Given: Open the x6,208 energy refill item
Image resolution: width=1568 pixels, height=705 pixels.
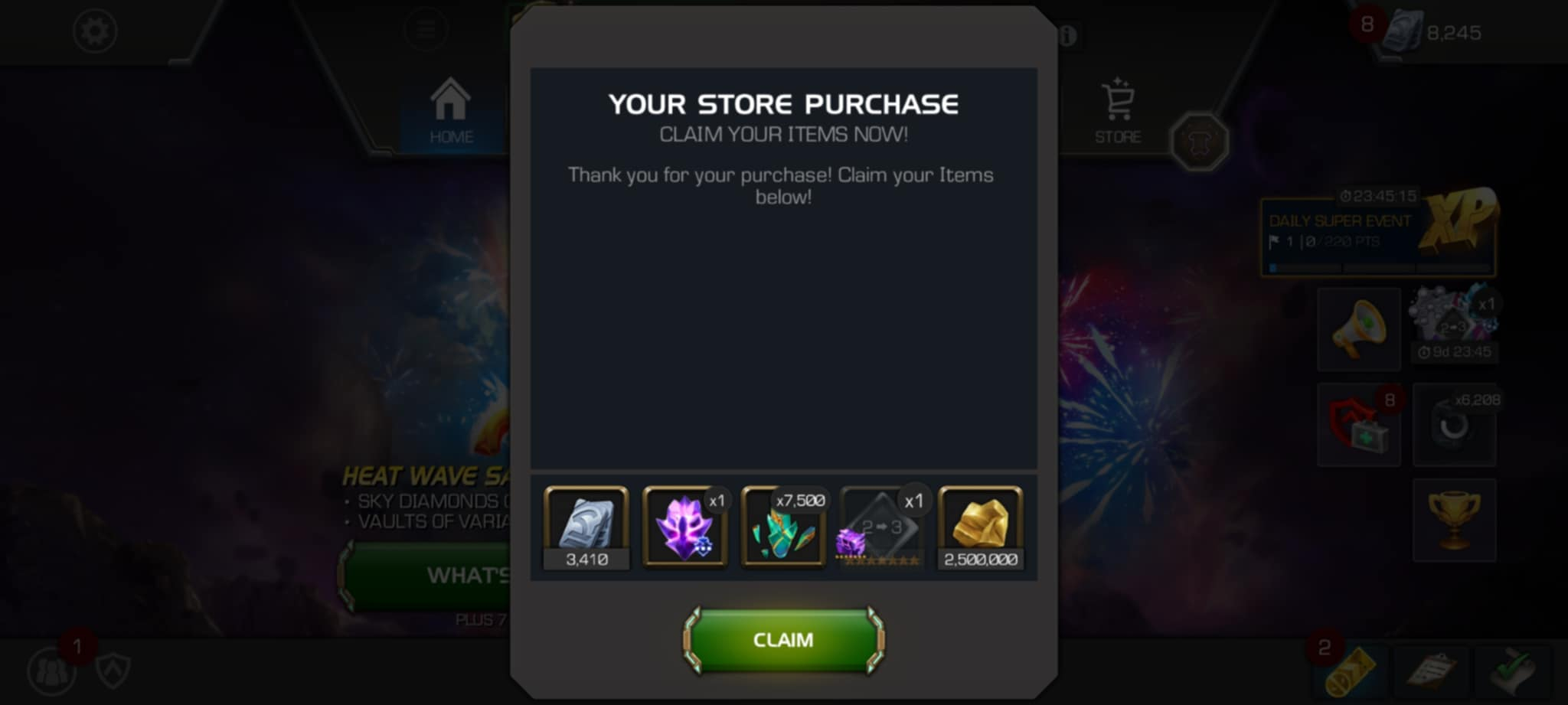Looking at the screenshot, I should (1454, 425).
